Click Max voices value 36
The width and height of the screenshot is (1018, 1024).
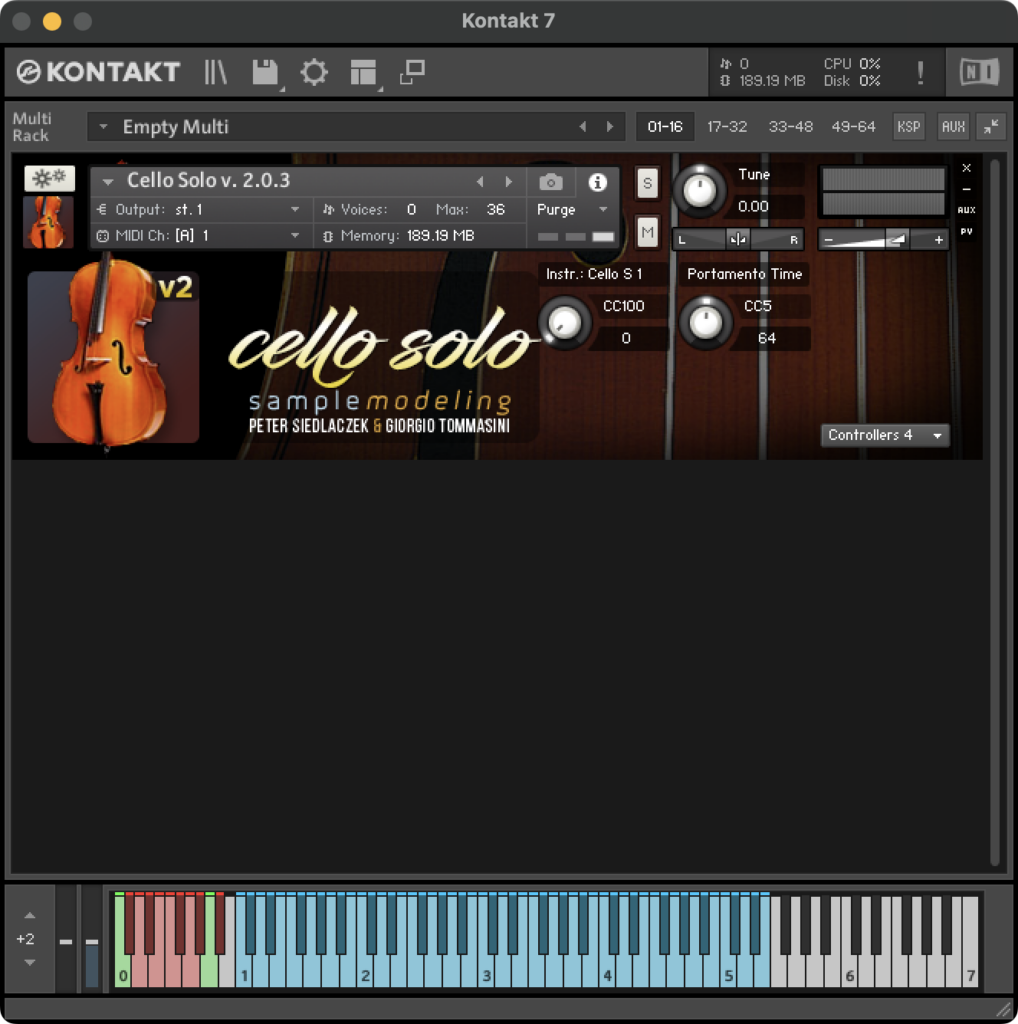click(x=495, y=210)
